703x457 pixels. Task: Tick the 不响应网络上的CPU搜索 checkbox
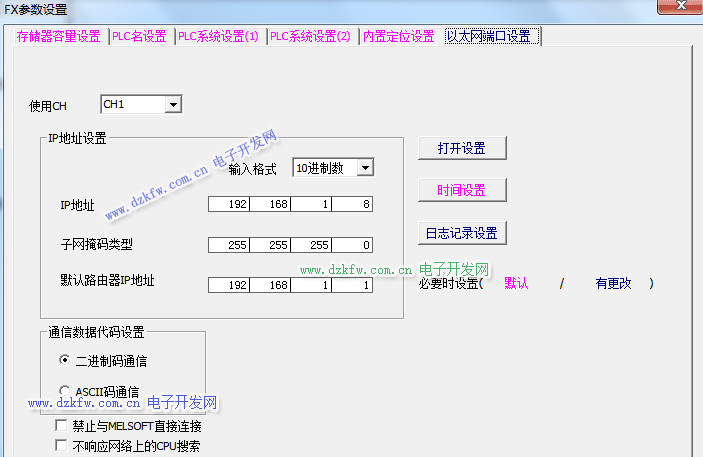pyautogui.click(x=62, y=446)
